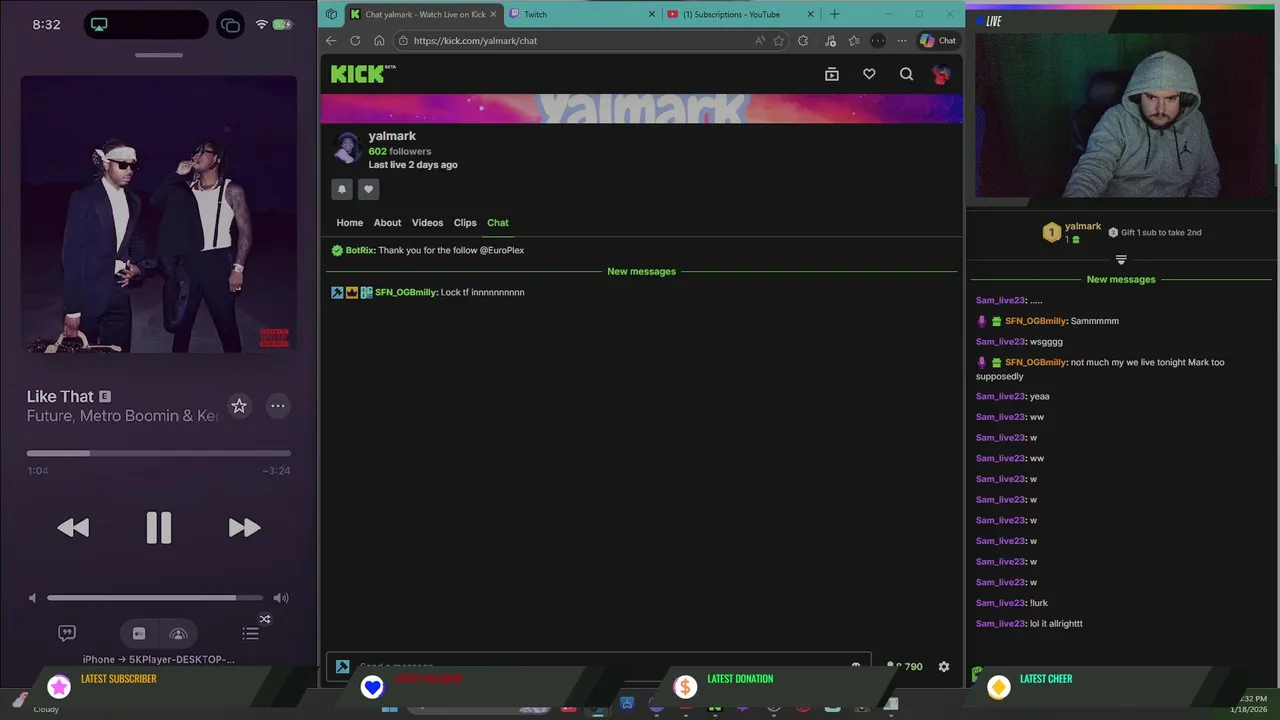The height and width of the screenshot is (720, 1280).
Task: Skip to the next track
Action: point(244,528)
